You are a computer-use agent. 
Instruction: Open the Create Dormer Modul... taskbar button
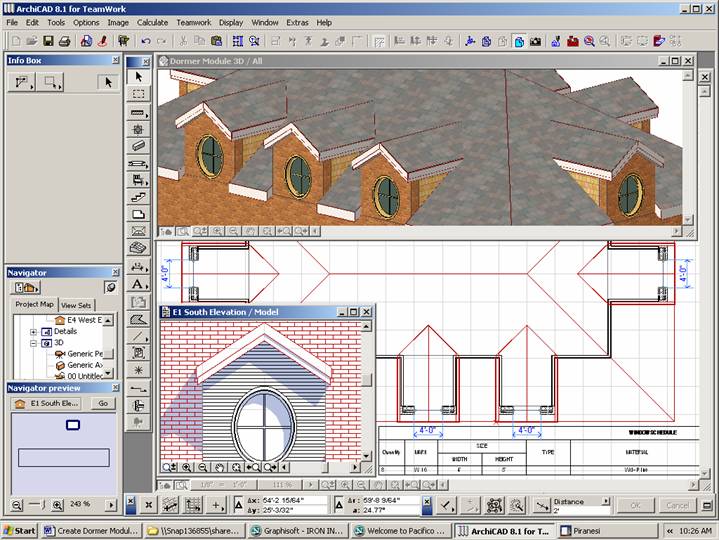click(91, 530)
